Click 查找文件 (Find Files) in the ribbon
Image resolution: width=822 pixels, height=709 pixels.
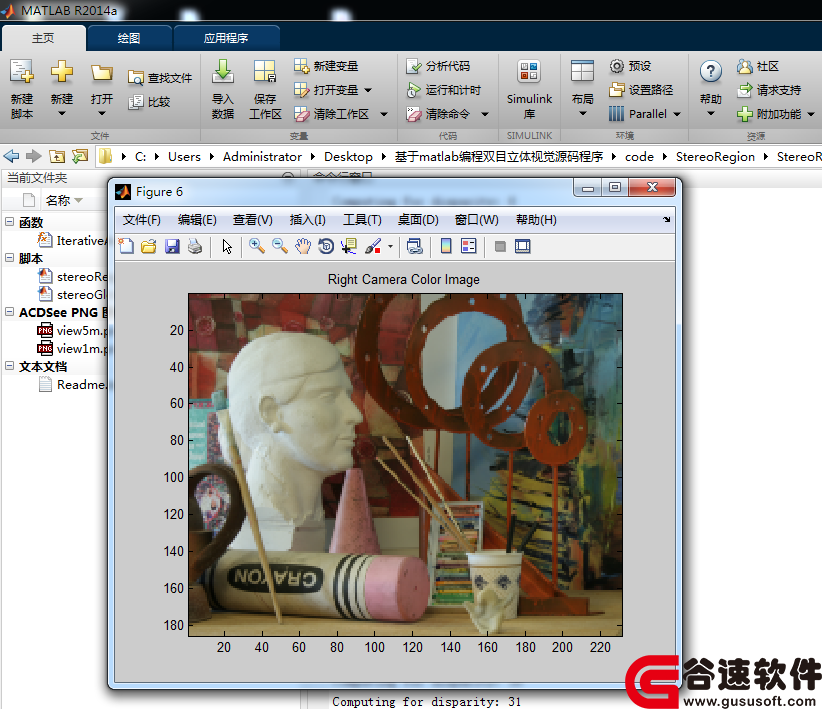point(160,78)
